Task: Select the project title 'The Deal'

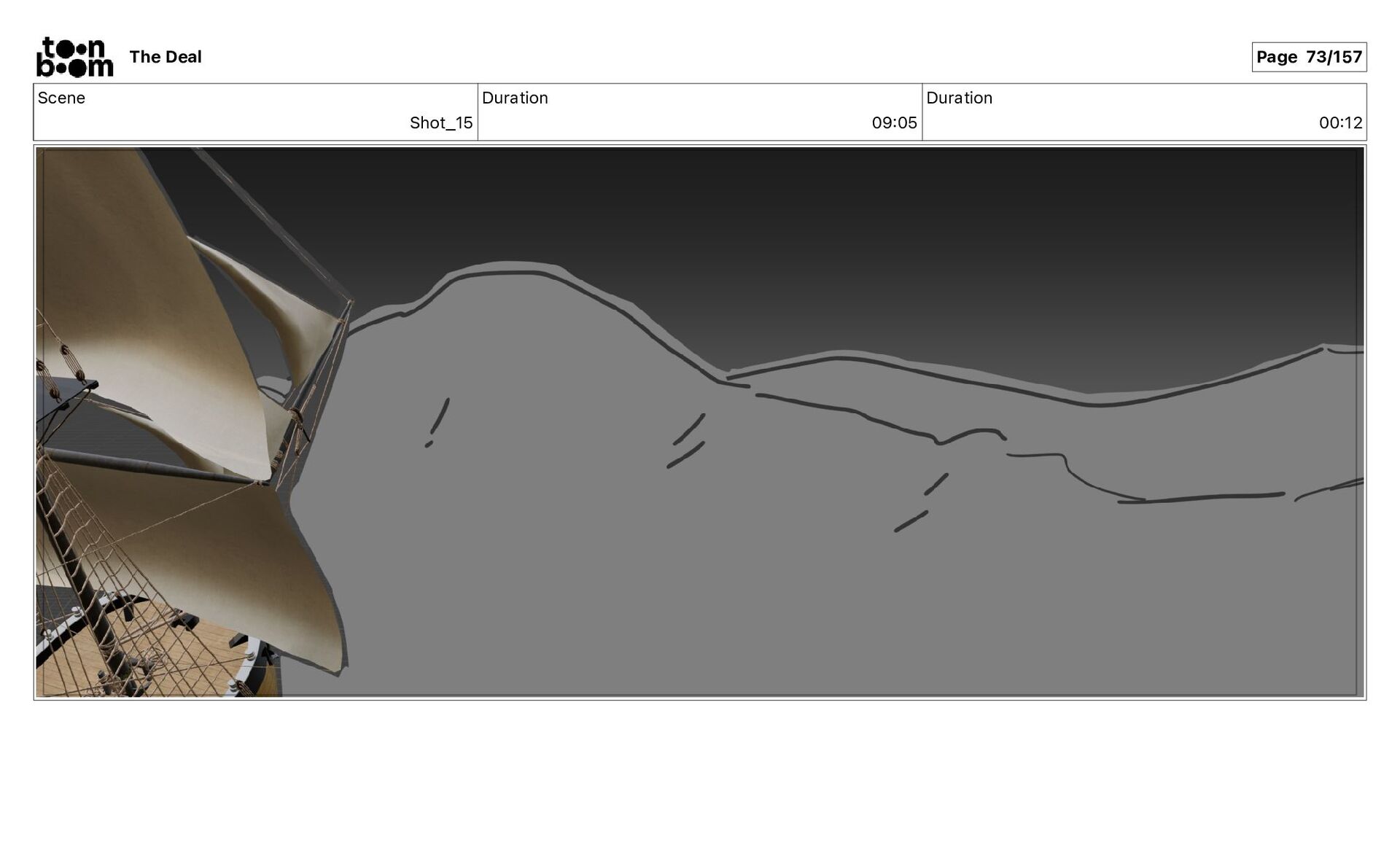Action: [166, 57]
